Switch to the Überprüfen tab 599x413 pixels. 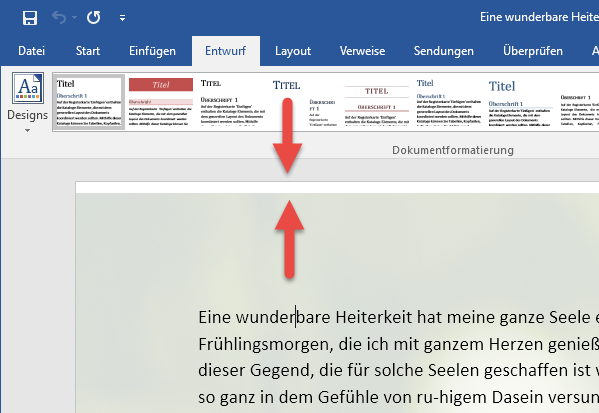coord(533,51)
